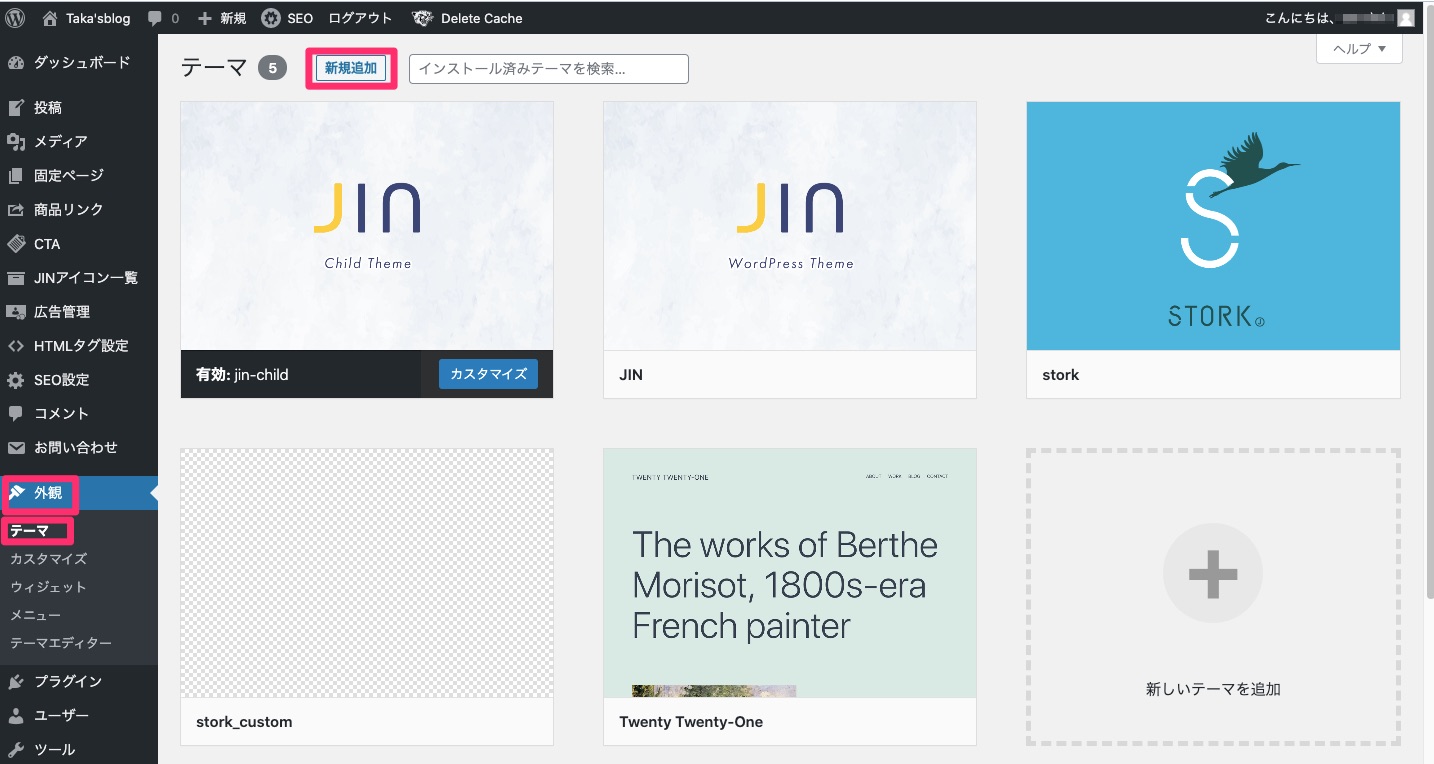This screenshot has height=764, width=1434.
Task: Click the Twenty Twenty-One theme name label
Action: [691, 722]
